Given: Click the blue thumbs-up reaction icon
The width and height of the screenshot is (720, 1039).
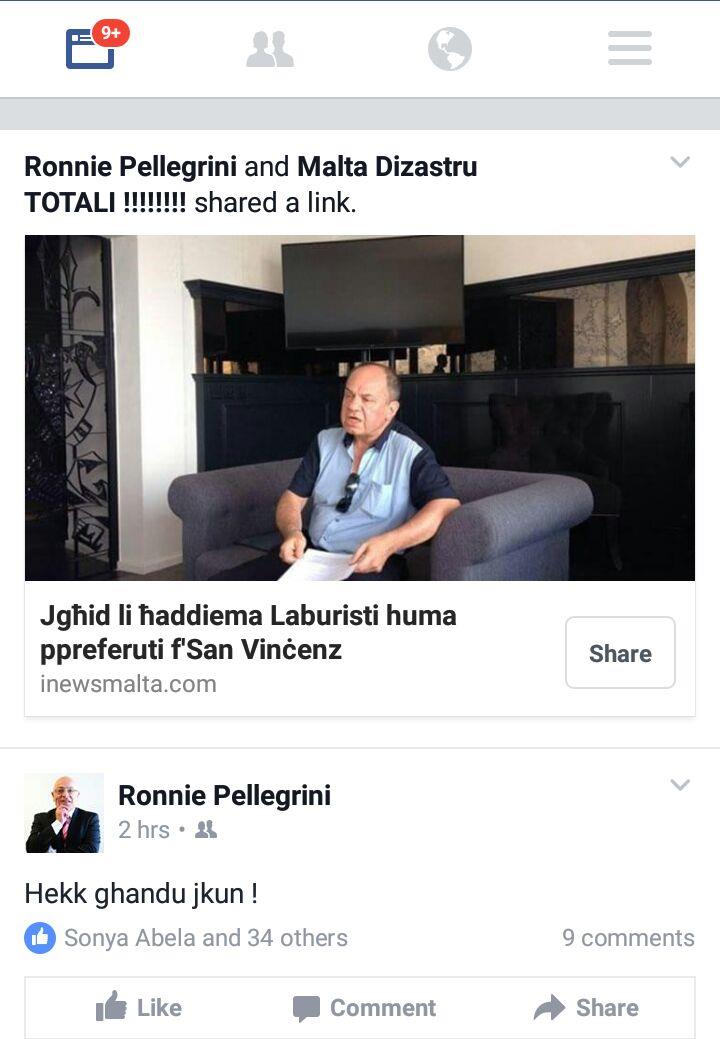Looking at the screenshot, I should (x=40, y=938).
